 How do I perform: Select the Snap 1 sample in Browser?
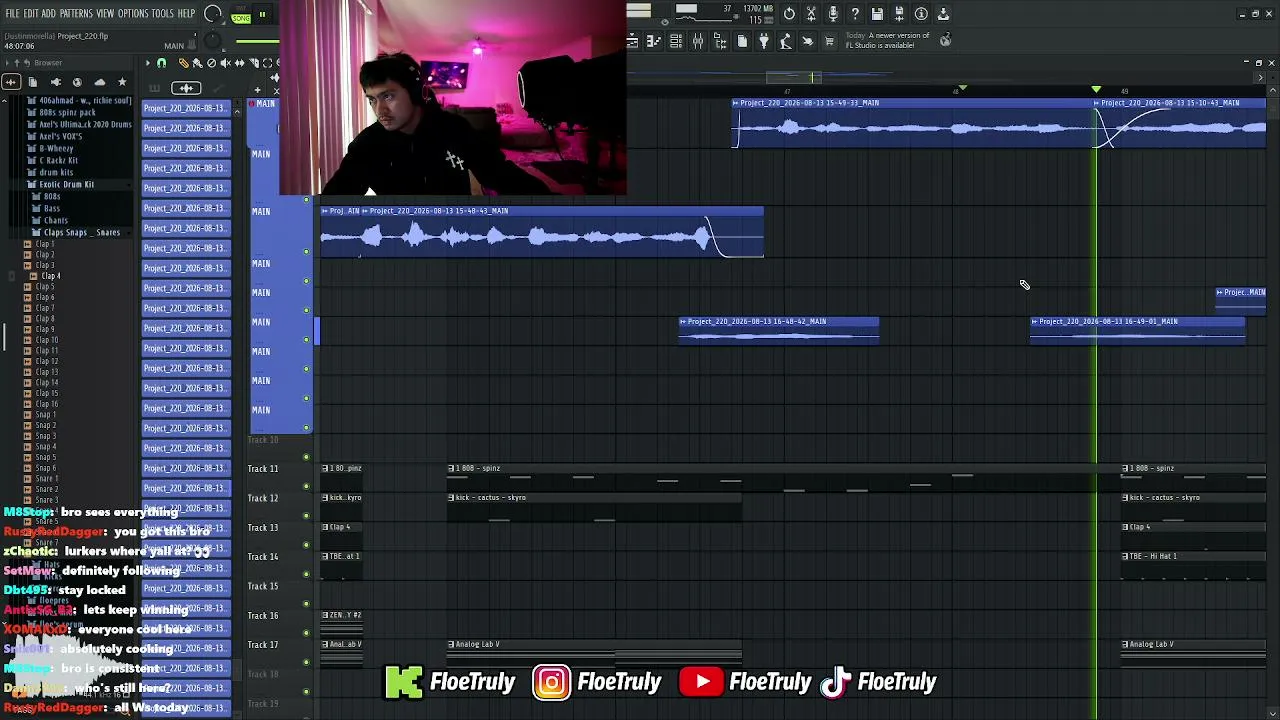(x=45, y=415)
